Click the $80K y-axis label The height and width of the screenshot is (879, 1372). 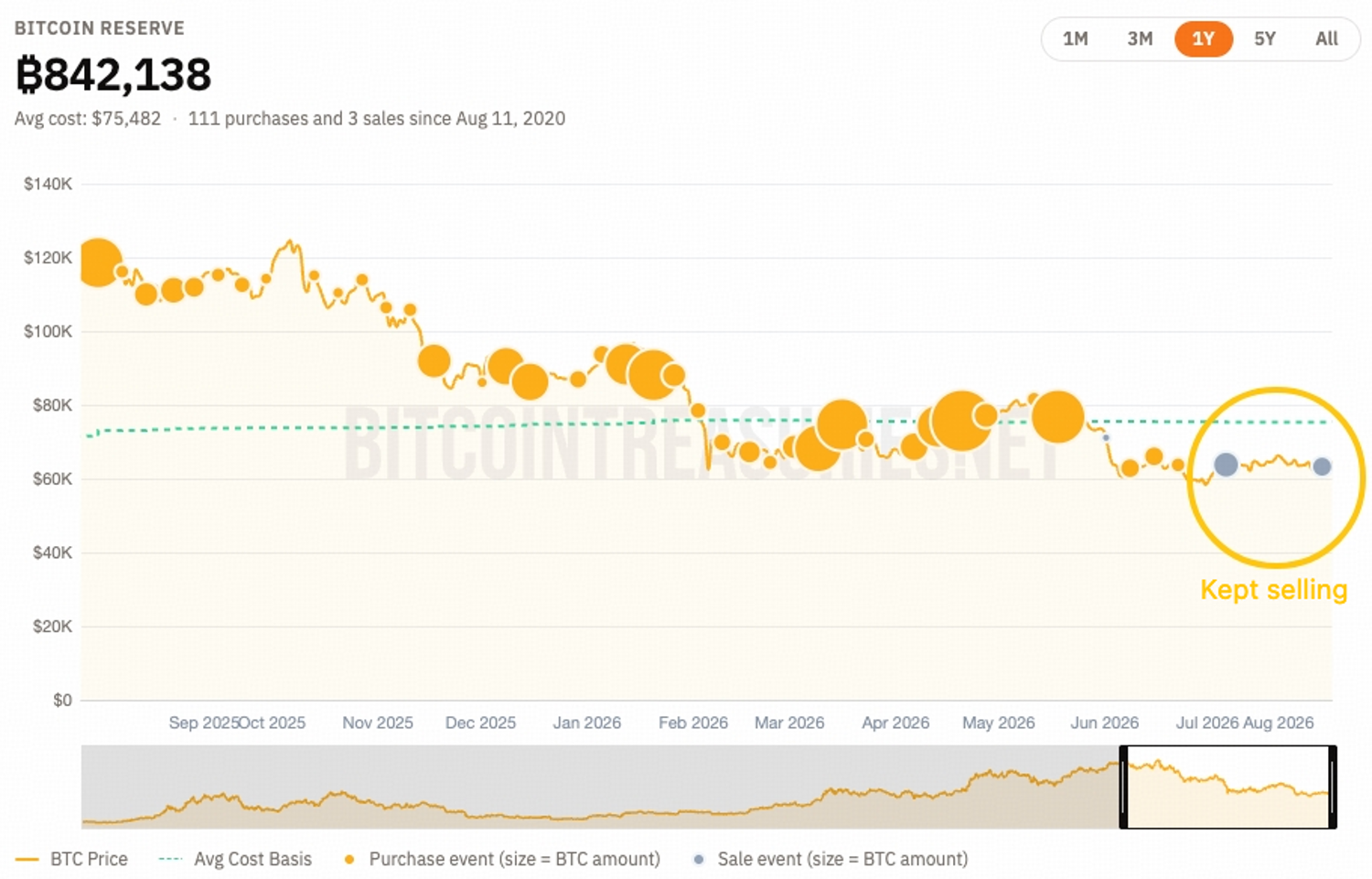[x=52, y=405]
